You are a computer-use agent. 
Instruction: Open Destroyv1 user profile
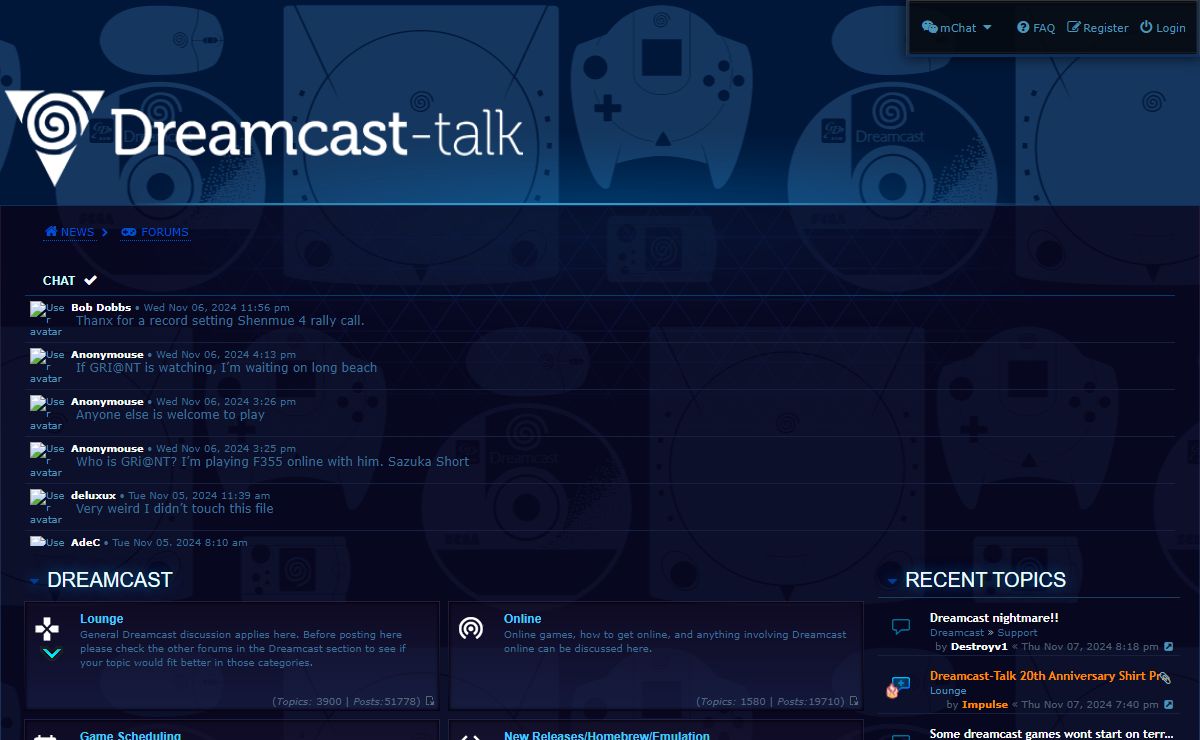point(979,647)
